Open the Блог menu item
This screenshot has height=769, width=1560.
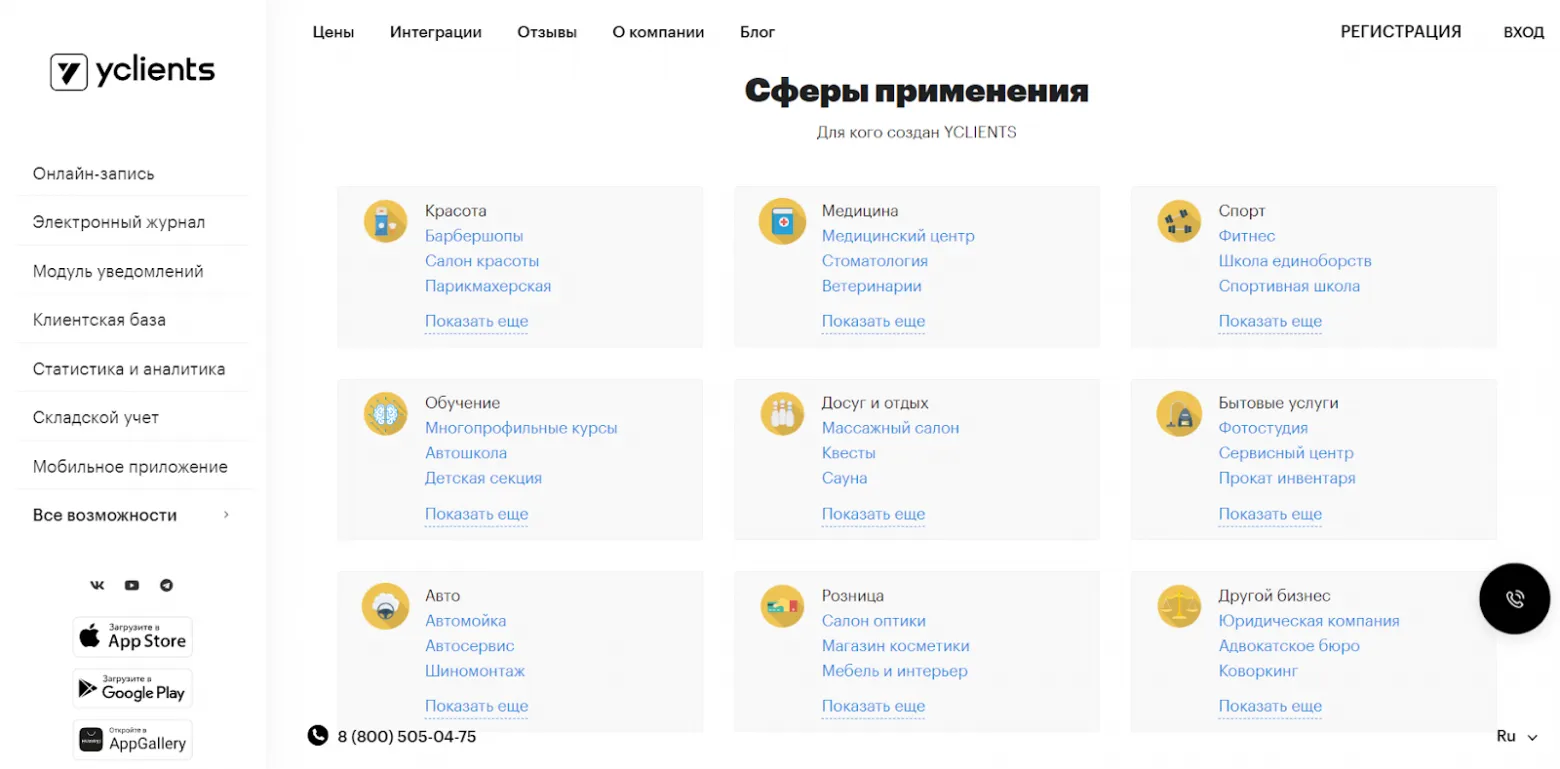tap(757, 32)
